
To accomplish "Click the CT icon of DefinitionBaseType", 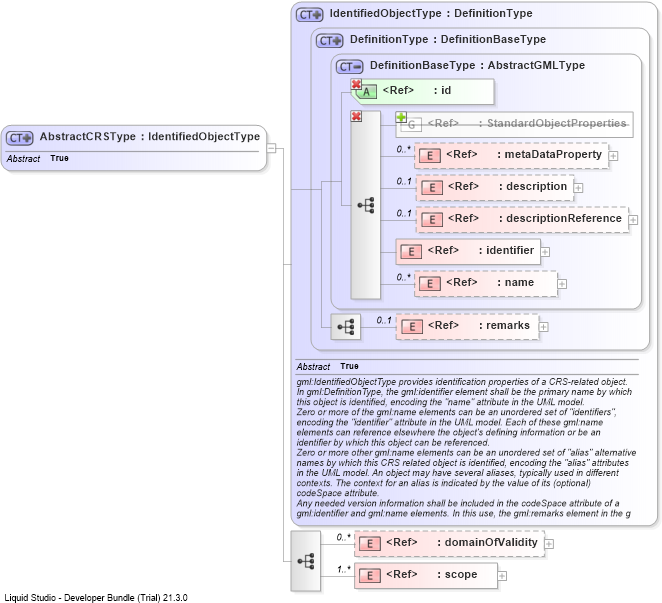I will point(349,67).
